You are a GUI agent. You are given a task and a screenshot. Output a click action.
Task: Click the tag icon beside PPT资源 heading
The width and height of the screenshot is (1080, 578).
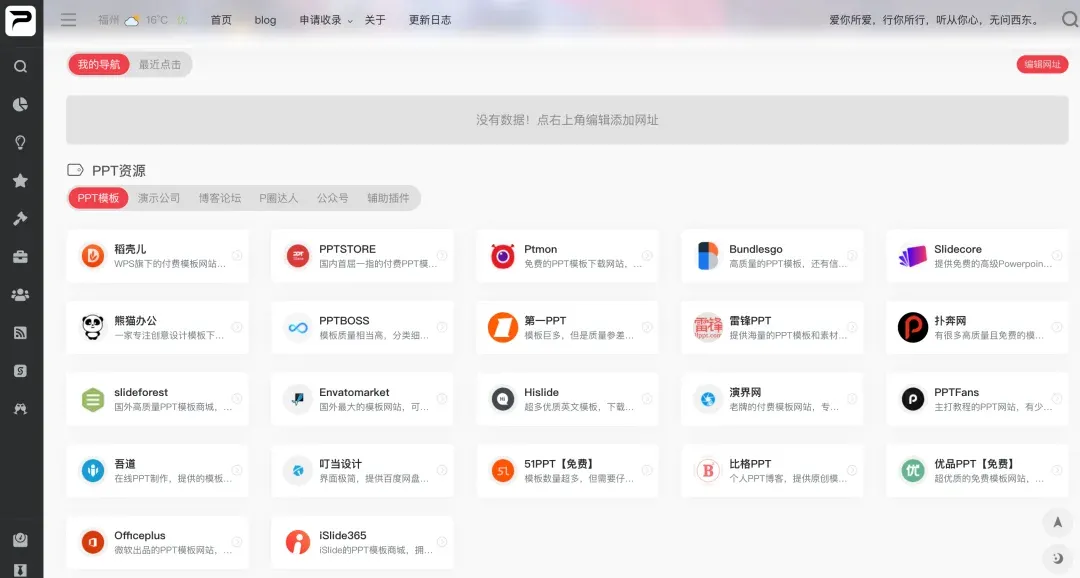click(75, 170)
